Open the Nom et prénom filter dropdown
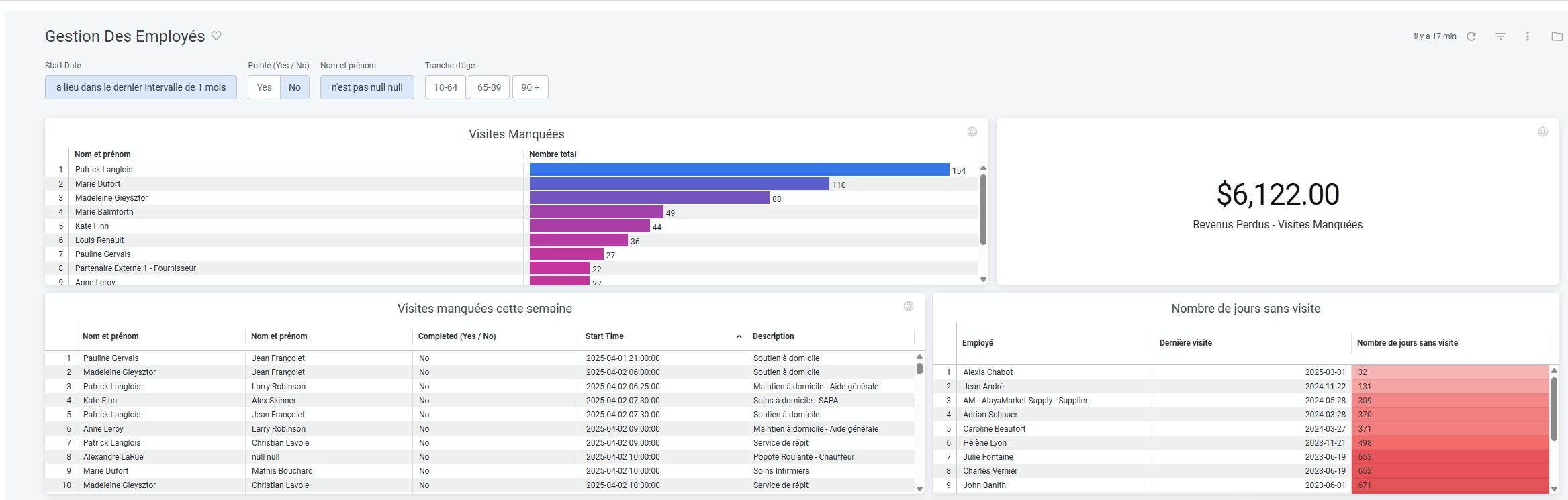The image size is (1568, 500). click(367, 87)
